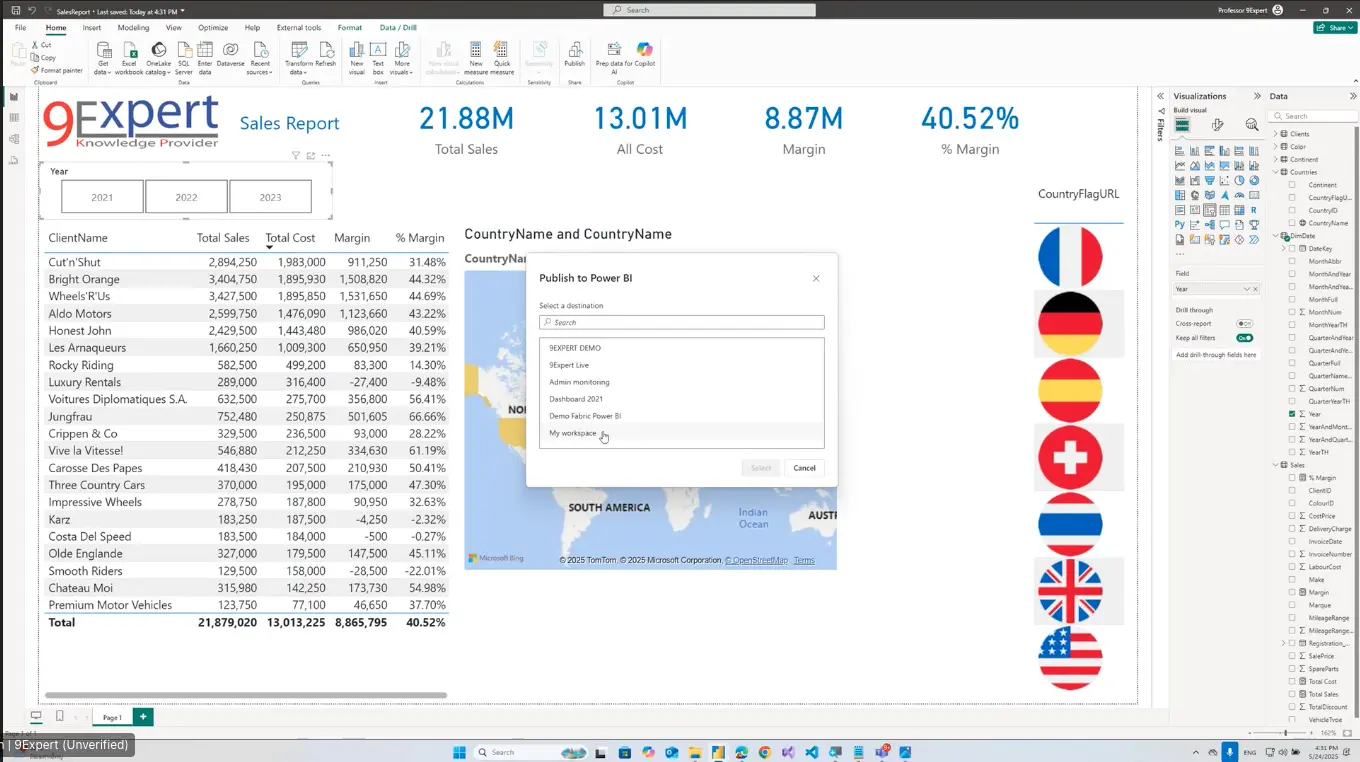1360x762 pixels.
Task: Open Report view in left sidebar
Action: click(14, 97)
